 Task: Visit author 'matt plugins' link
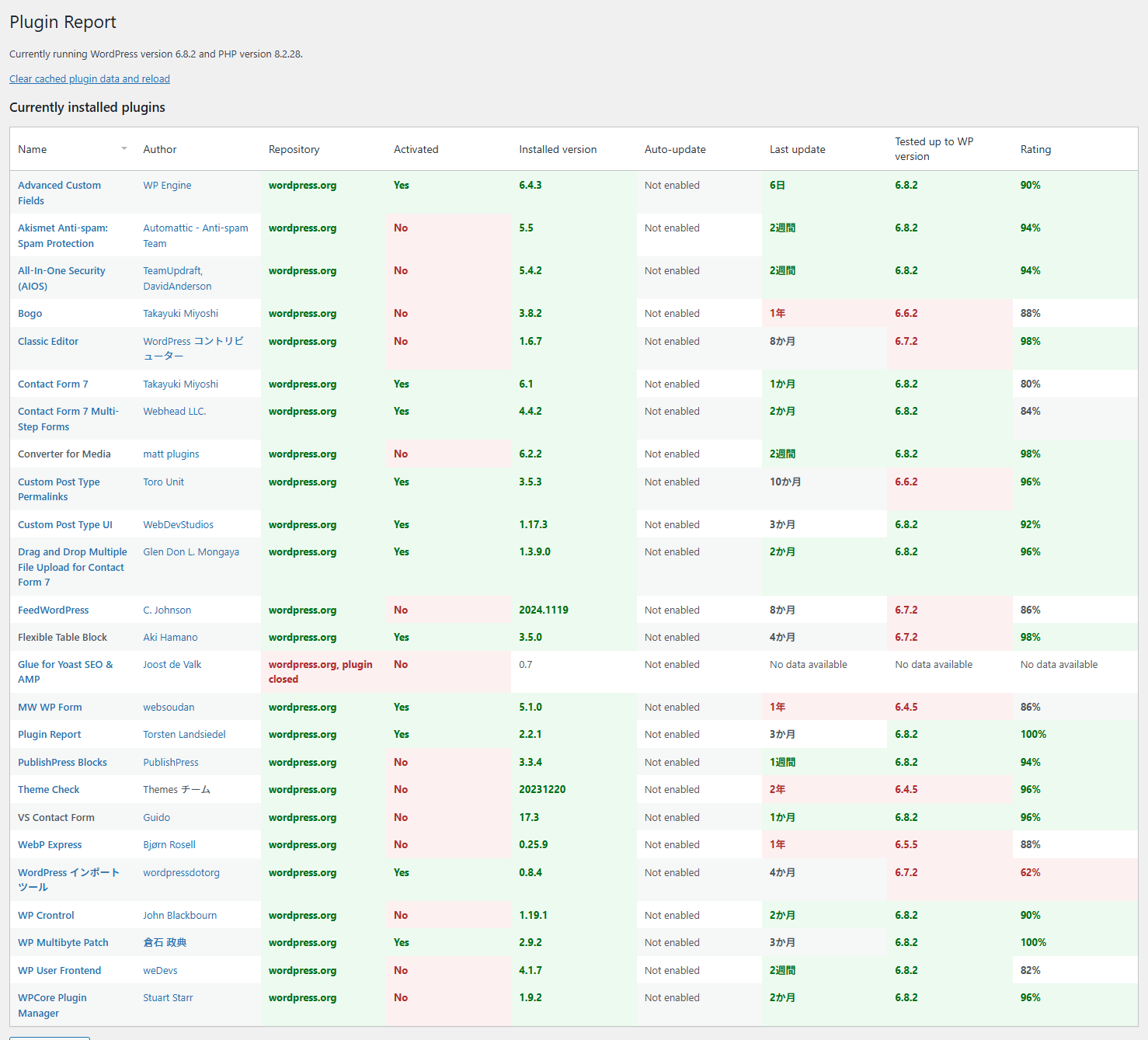[171, 454]
